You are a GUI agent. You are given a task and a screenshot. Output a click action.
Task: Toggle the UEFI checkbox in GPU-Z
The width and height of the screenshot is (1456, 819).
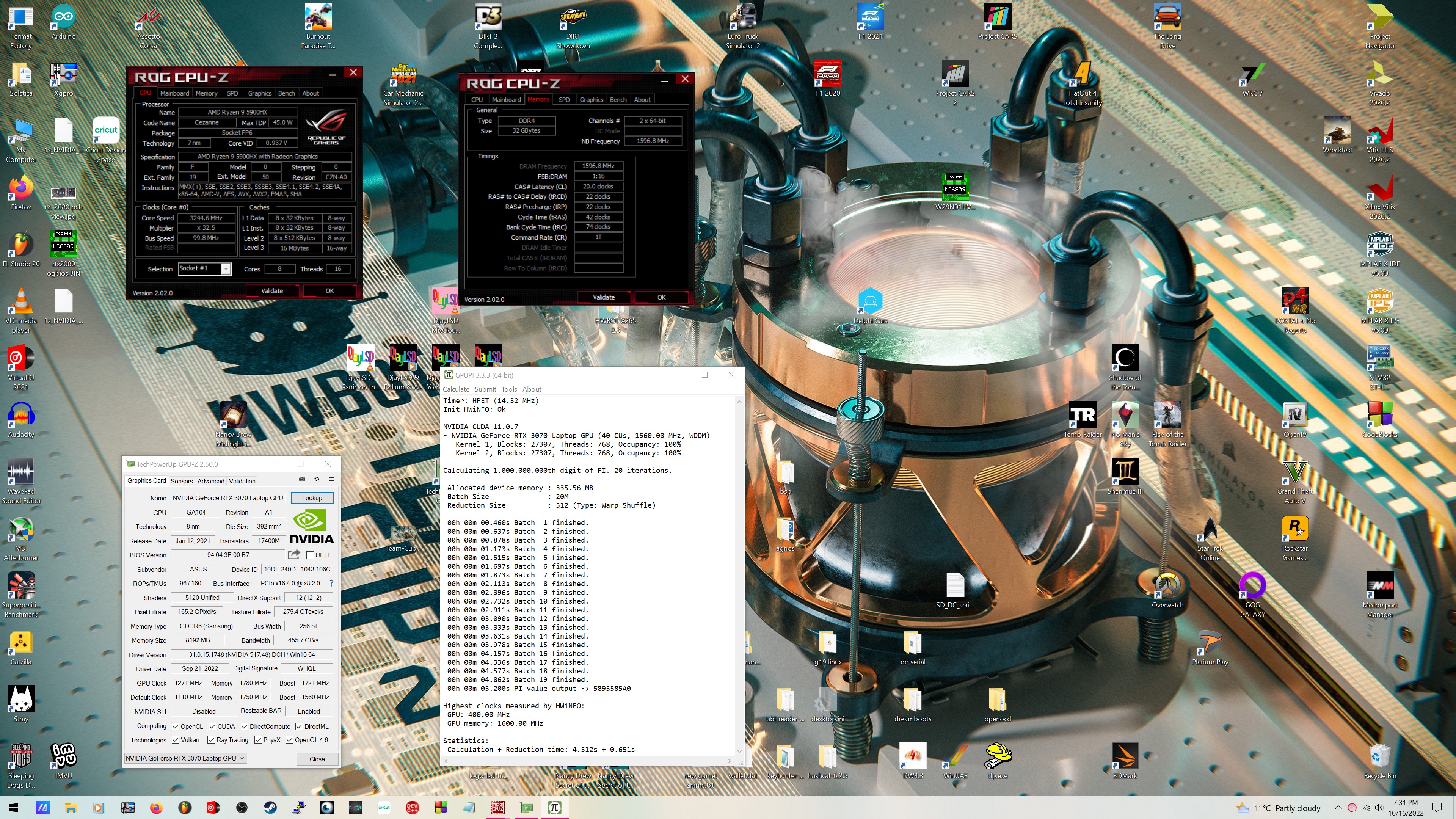pyautogui.click(x=310, y=555)
